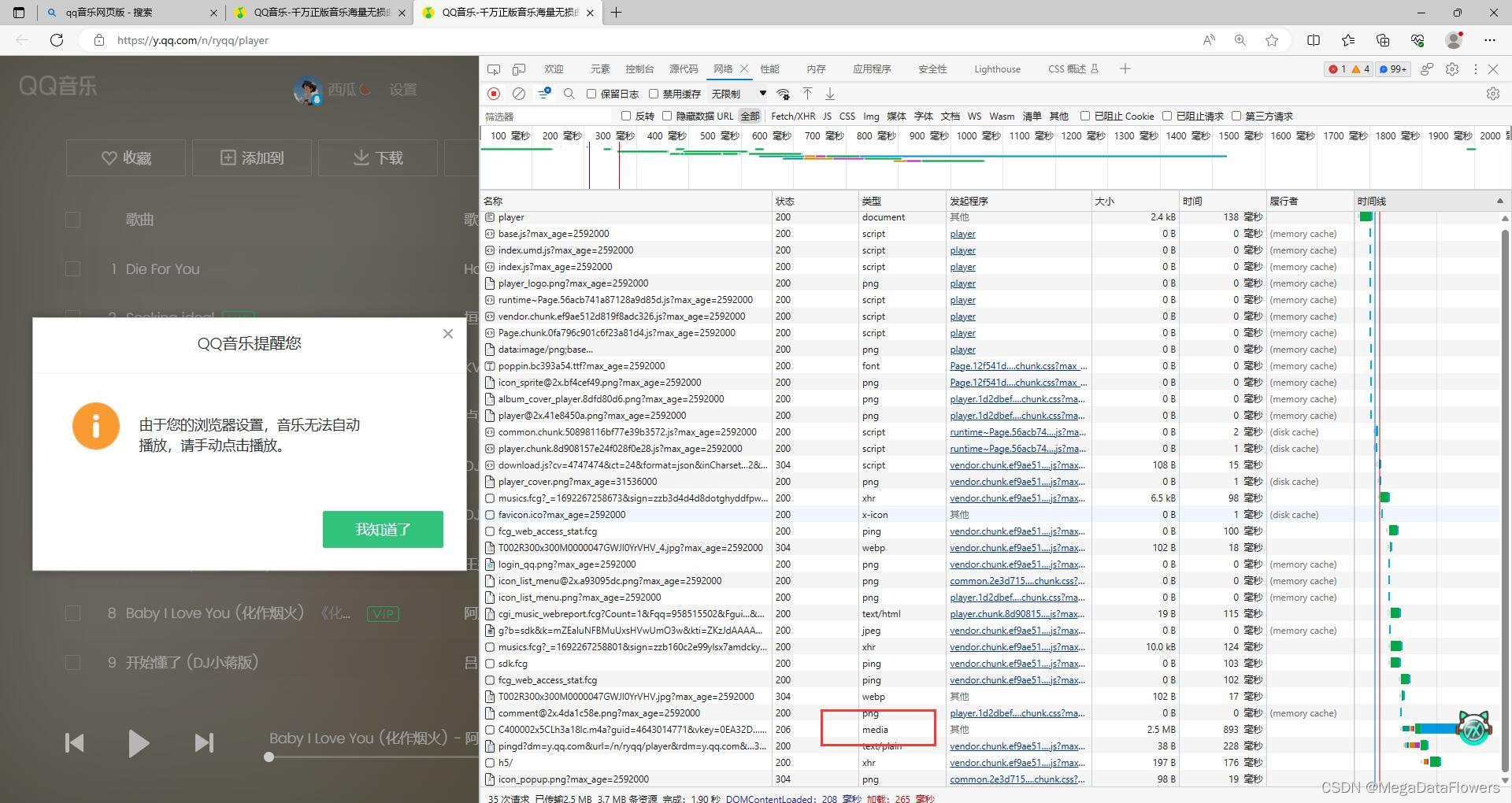Switch to 控制台 tab
This screenshot has width=1512, height=803.
pos(639,69)
